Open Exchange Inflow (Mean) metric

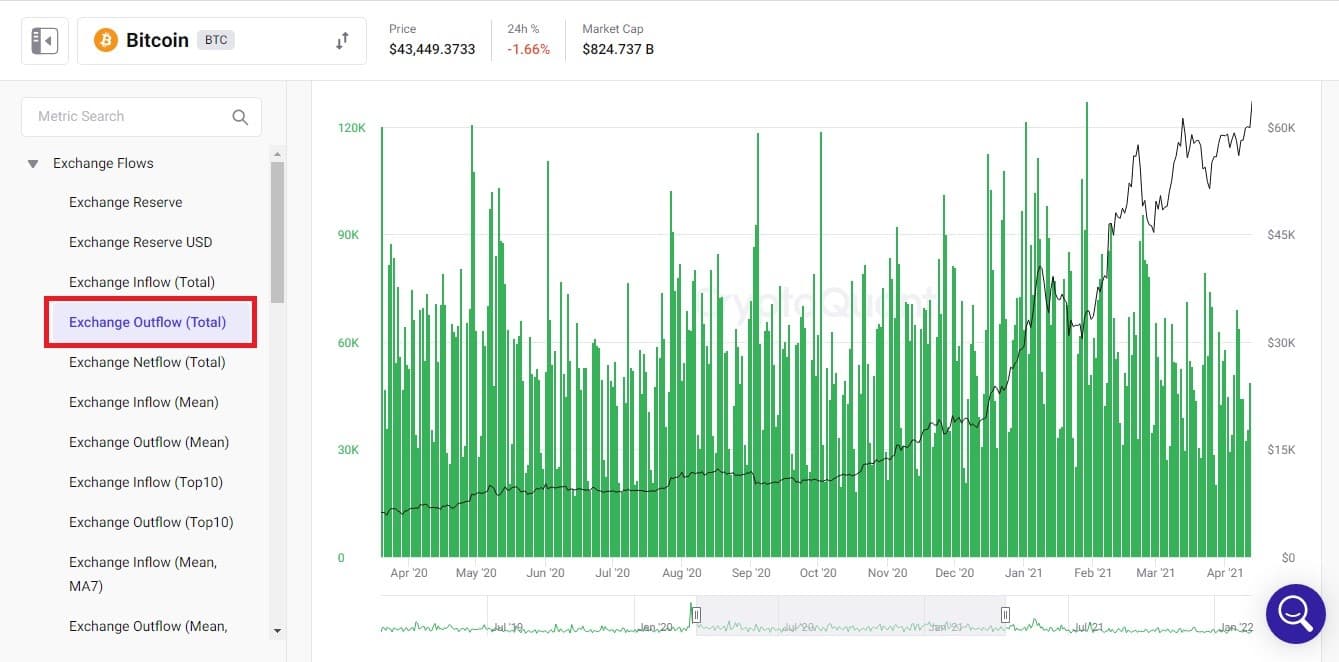coord(144,402)
